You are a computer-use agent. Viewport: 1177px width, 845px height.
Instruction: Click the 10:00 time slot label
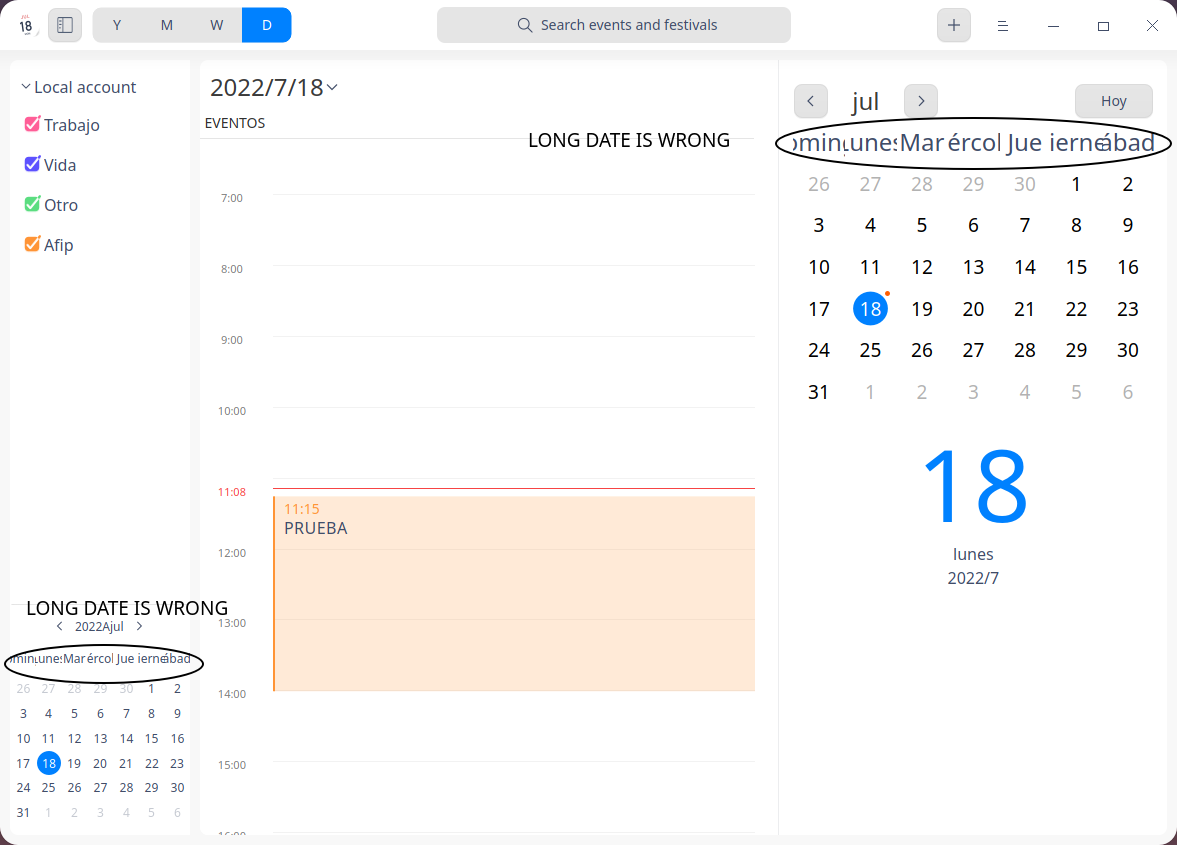click(x=231, y=411)
